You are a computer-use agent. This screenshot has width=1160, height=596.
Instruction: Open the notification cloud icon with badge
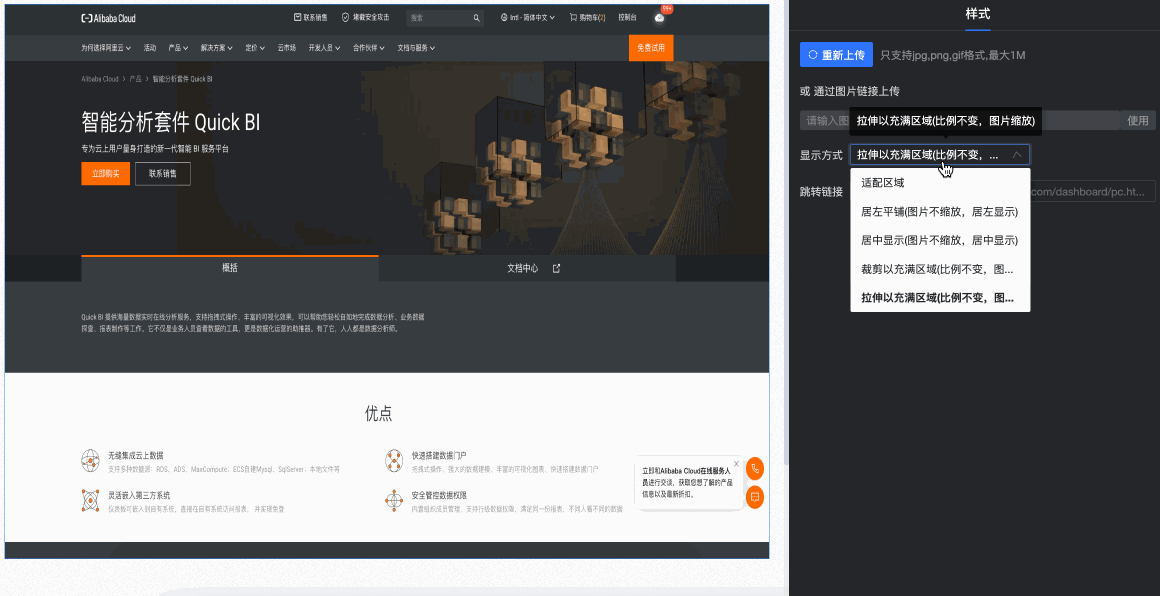coord(659,18)
